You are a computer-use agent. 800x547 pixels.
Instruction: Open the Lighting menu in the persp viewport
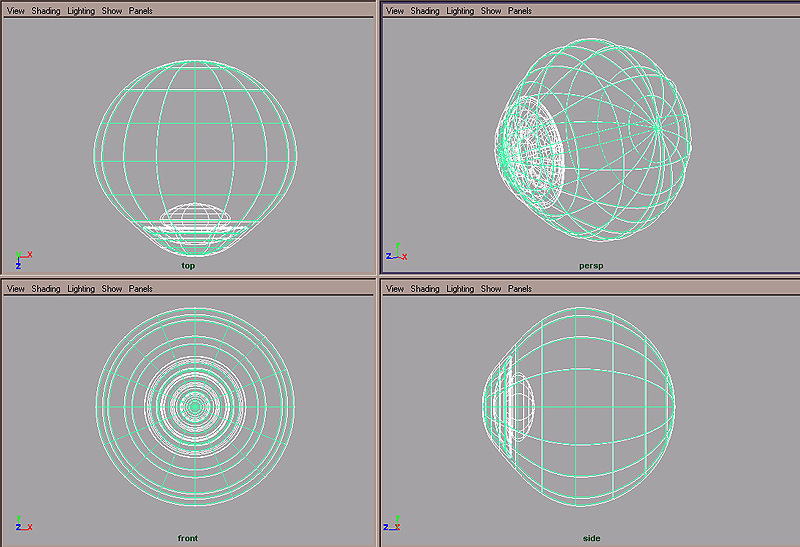(460, 11)
